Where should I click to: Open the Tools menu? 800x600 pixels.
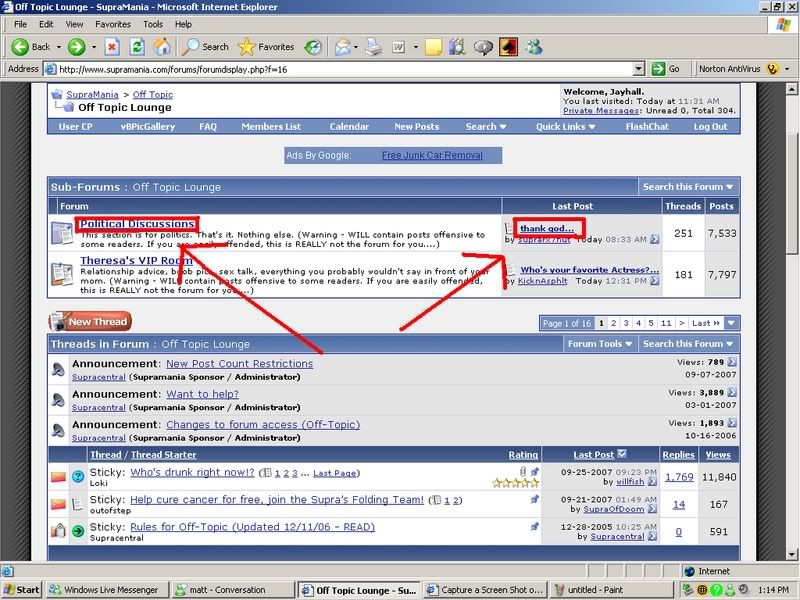[x=153, y=24]
